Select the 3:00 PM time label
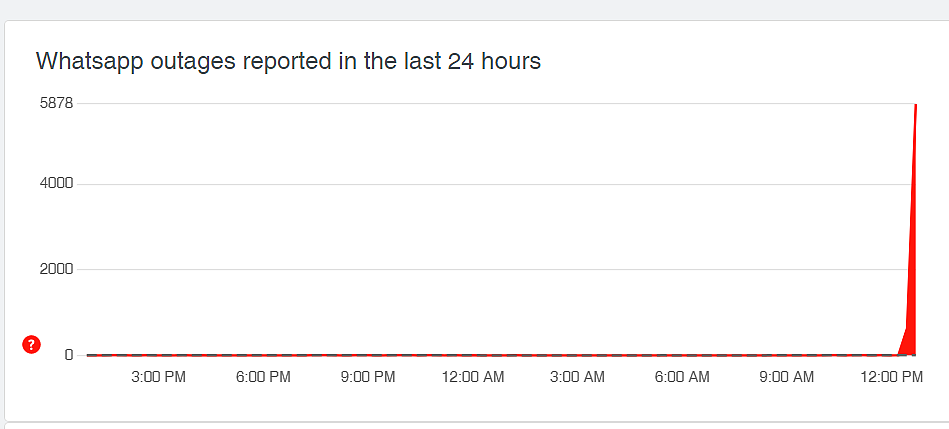This screenshot has width=949, height=429. click(159, 378)
